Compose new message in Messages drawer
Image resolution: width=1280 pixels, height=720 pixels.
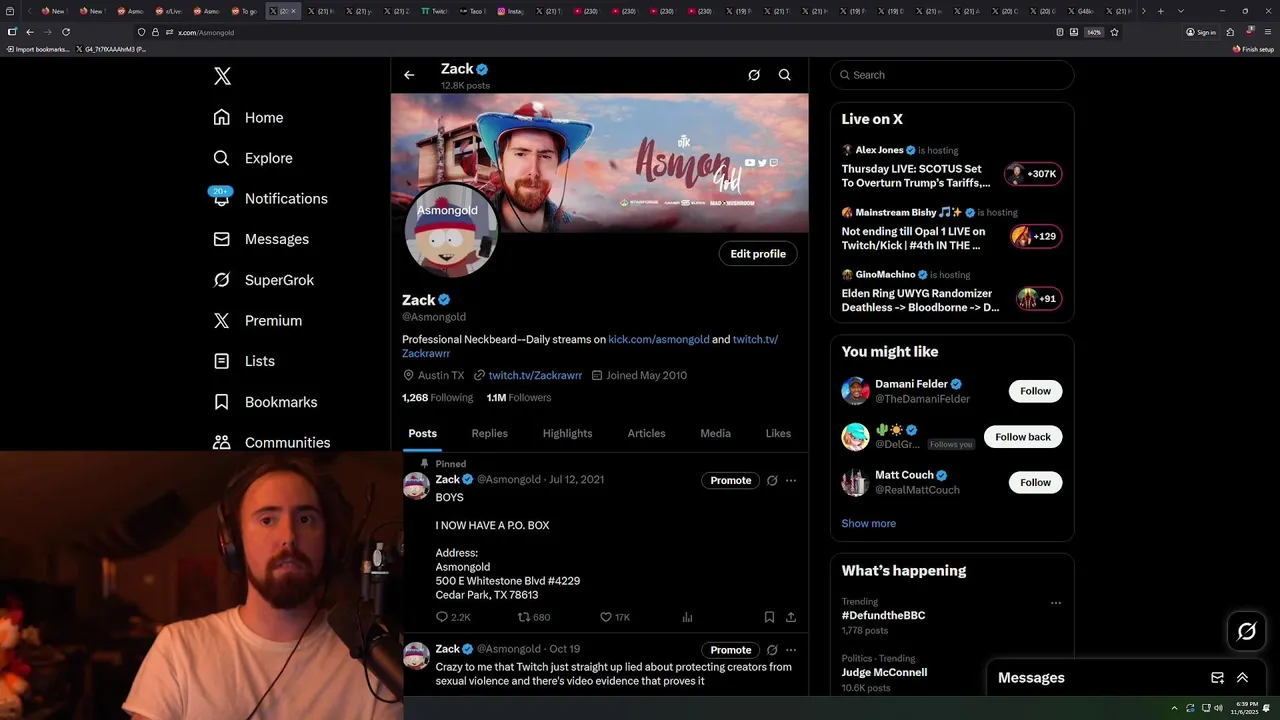pos(1217,678)
